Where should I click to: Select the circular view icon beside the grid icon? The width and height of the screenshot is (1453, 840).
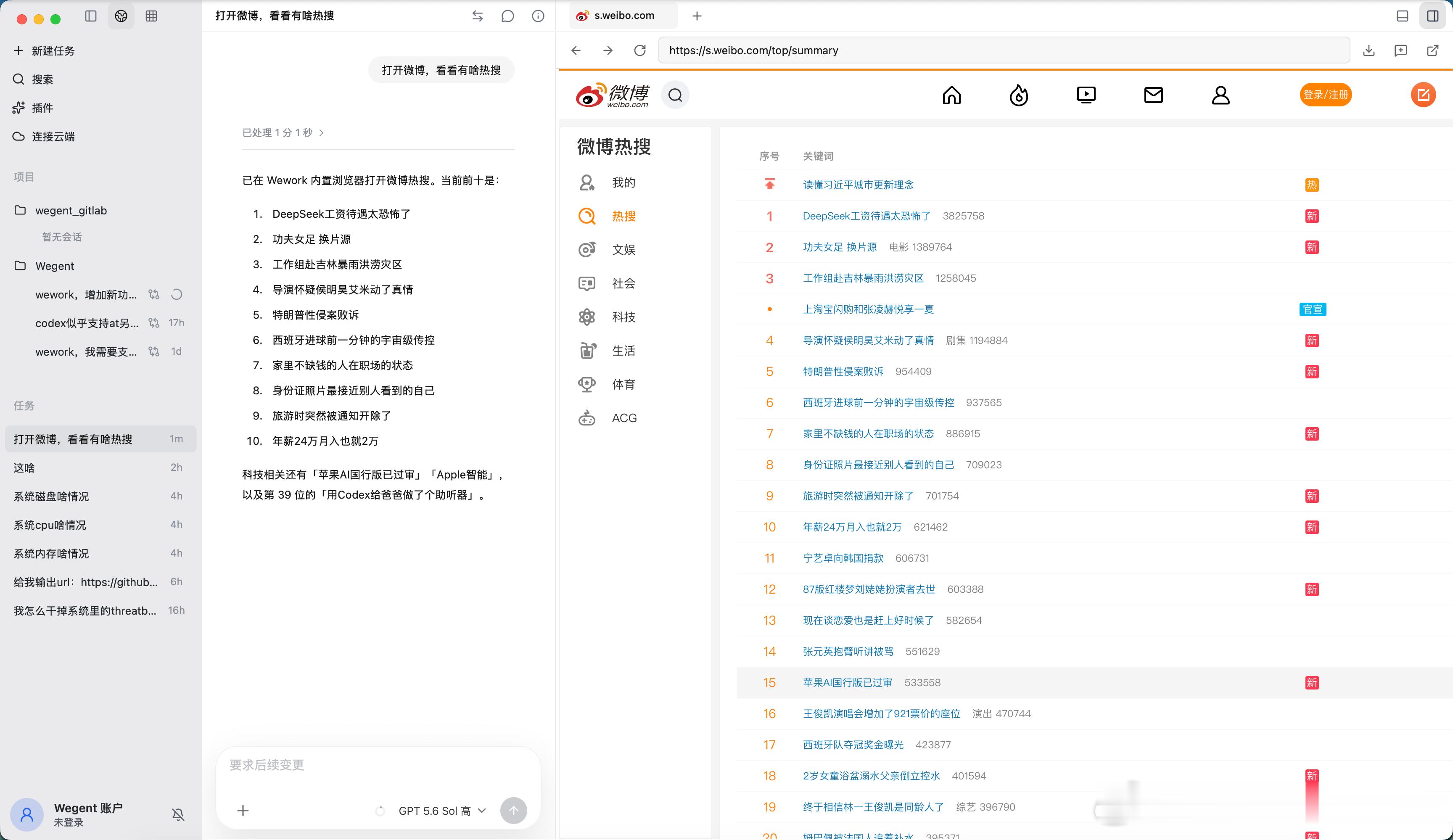121,16
